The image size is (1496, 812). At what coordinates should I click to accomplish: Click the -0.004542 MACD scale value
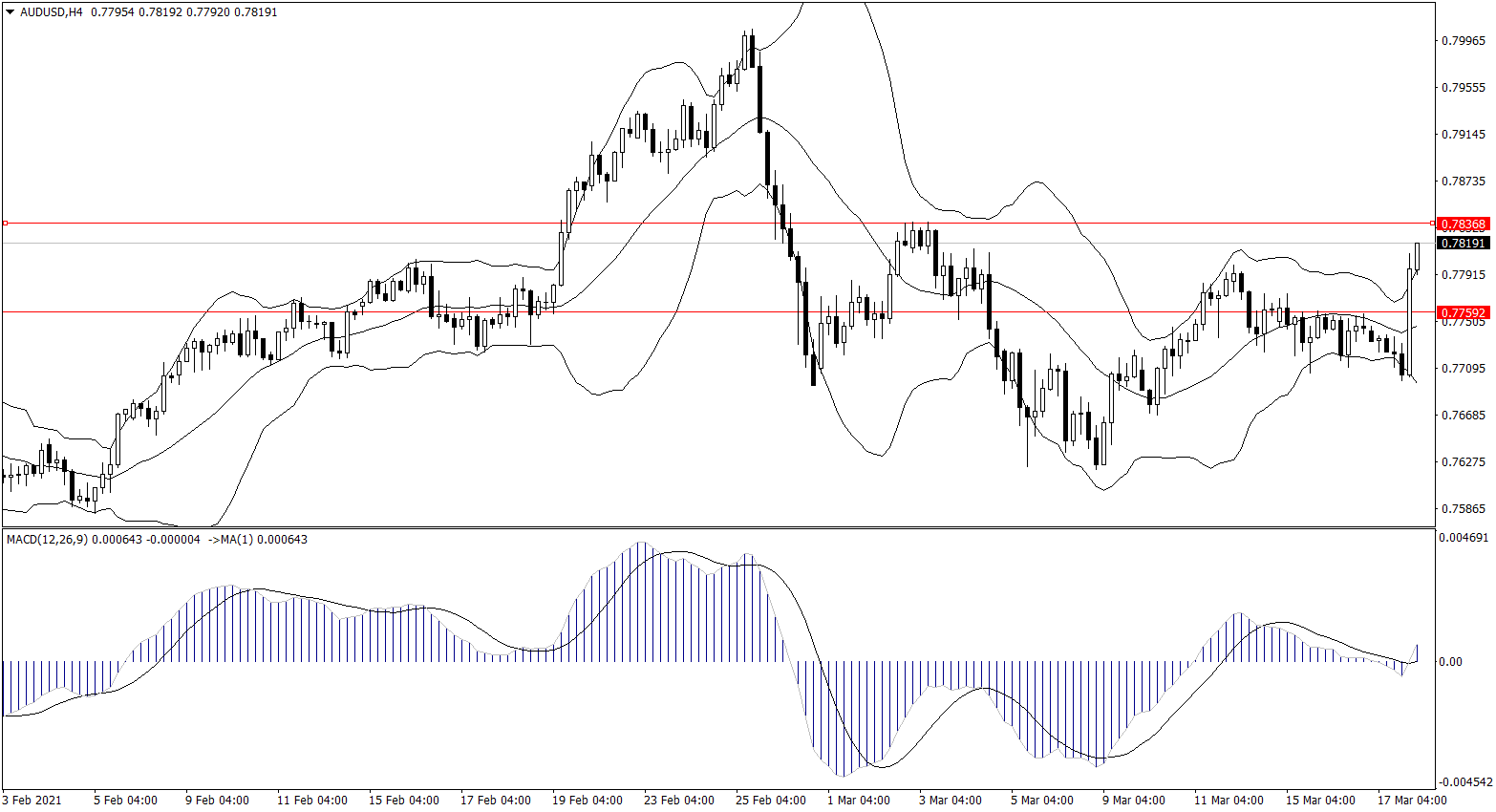(1463, 781)
